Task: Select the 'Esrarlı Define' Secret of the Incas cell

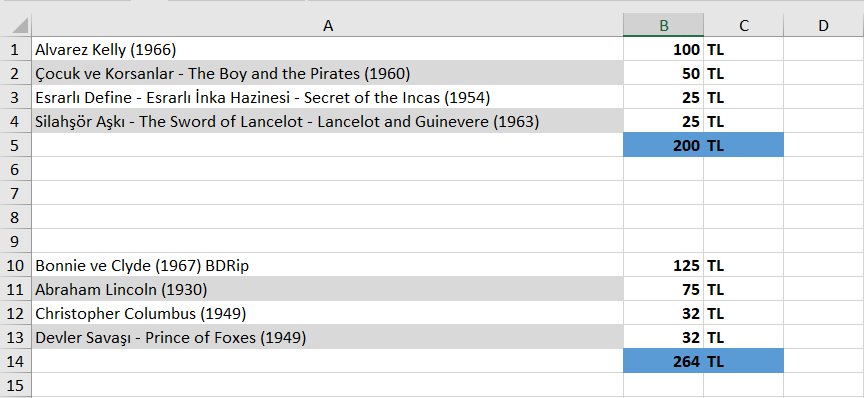Action: pyautogui.click(x=328, y=98)
